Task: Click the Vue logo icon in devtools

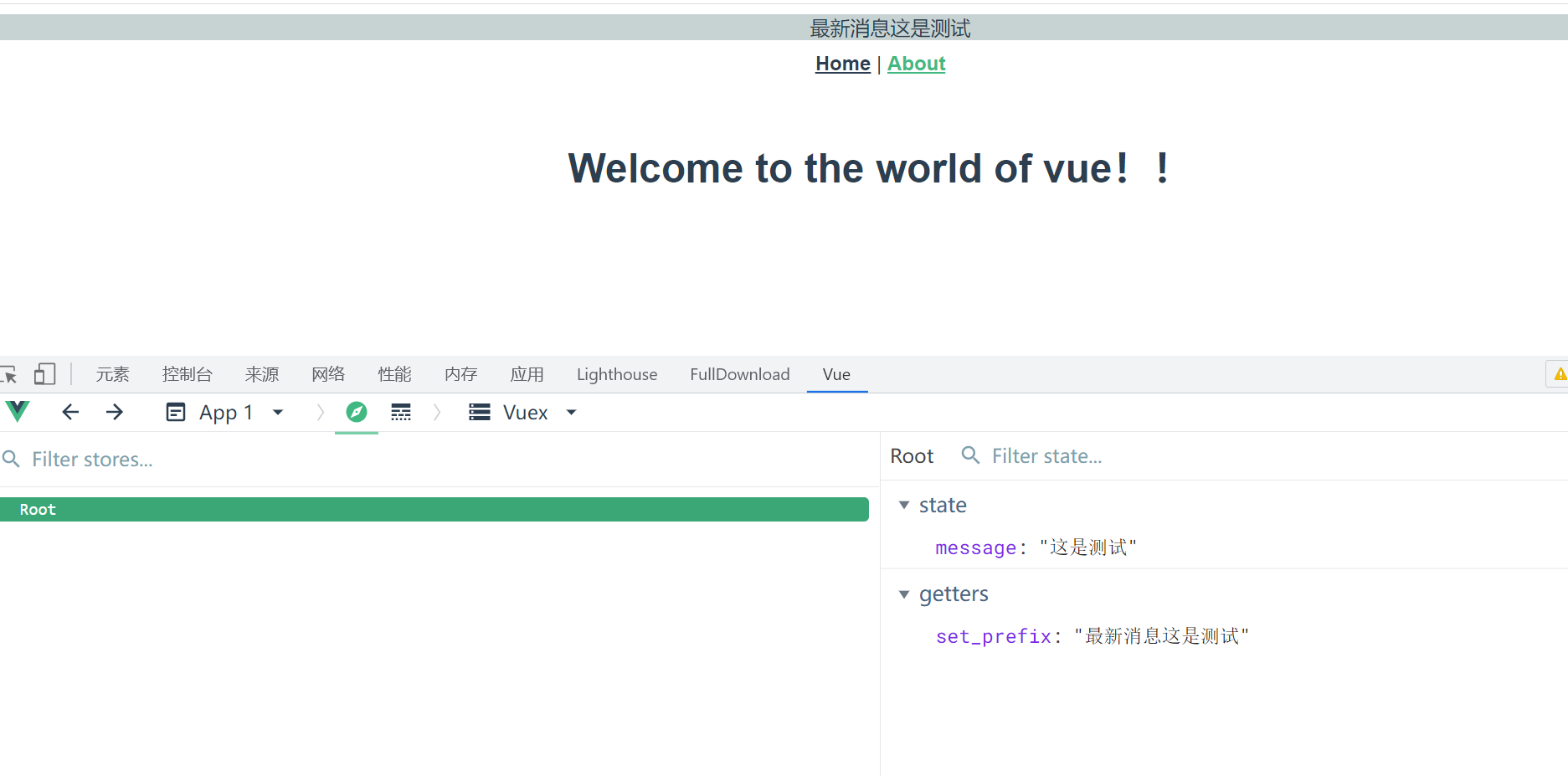Action: [18, 412]
